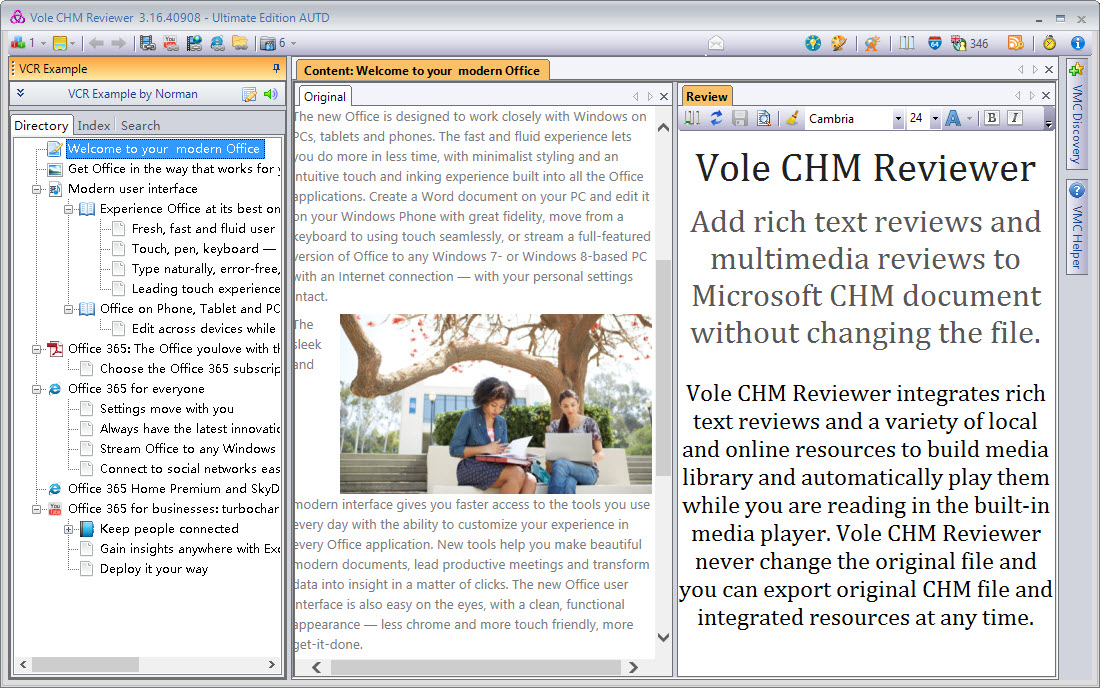Image resolution: width=1100 pixels, height=688 pixels.
Task: Open the Cambria font name dropdown
Action: pos(897,119)
